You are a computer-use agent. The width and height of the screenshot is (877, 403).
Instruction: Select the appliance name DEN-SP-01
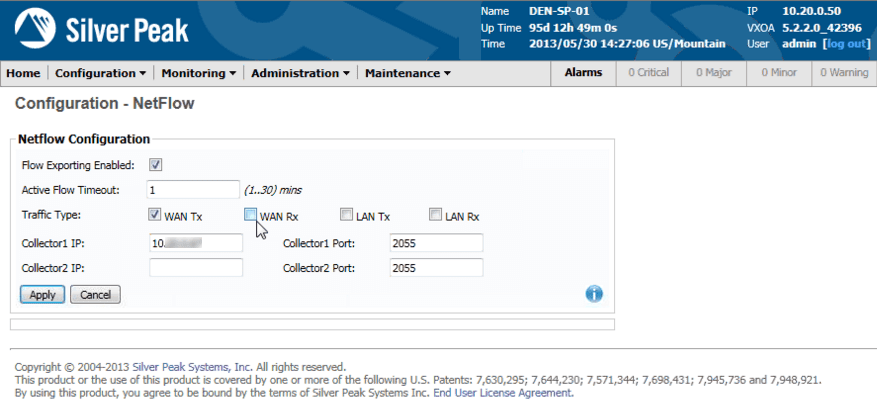(x=559, y=11)
